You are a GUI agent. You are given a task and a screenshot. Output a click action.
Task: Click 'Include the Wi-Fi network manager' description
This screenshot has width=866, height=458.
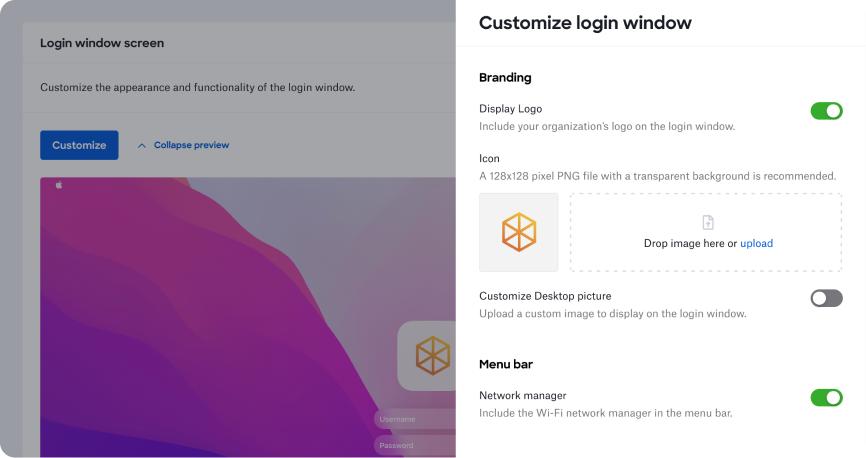pos(605,413)
